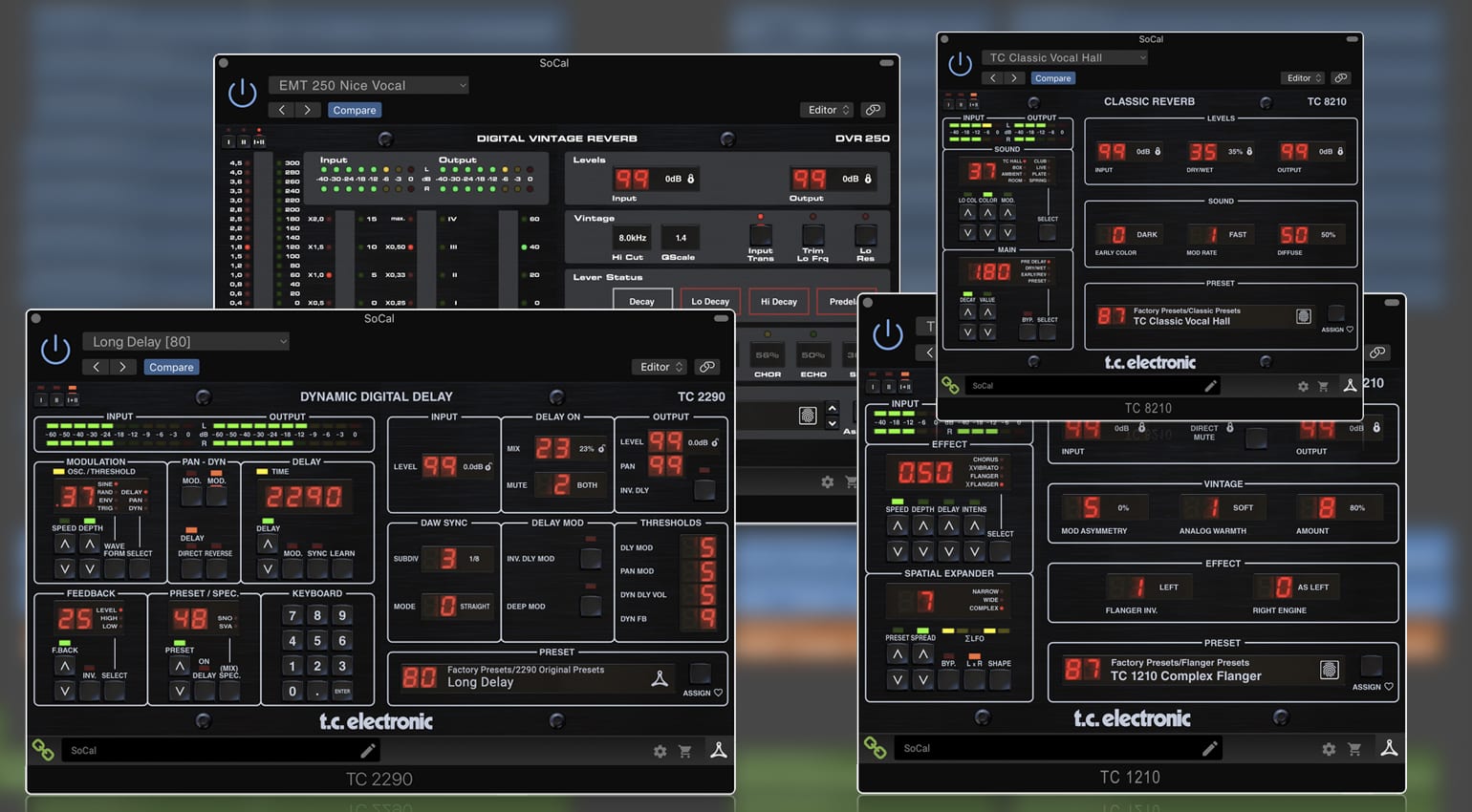1472x812 pixels.
Task: Click the link icon beside Editor on TC 2290
Action: [x=707, y=367]
